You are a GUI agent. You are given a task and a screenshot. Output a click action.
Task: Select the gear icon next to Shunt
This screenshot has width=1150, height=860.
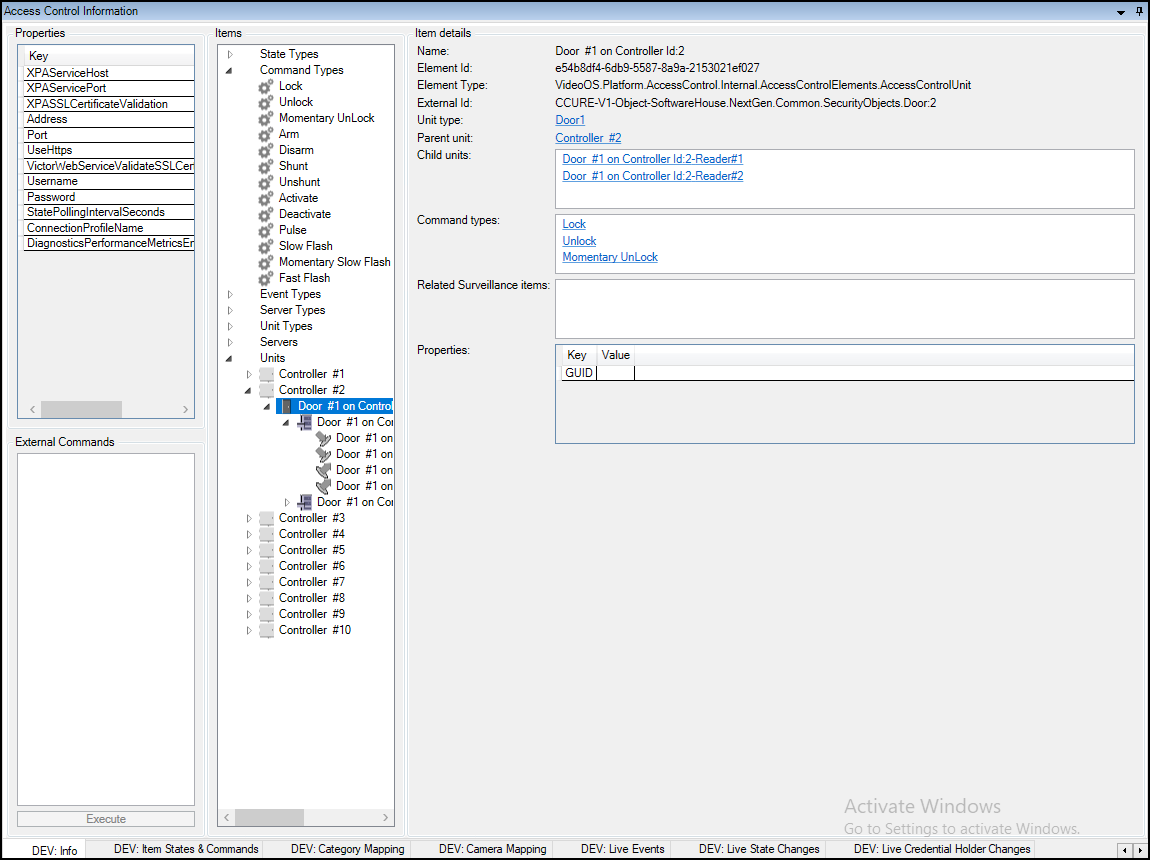[266, 166]
